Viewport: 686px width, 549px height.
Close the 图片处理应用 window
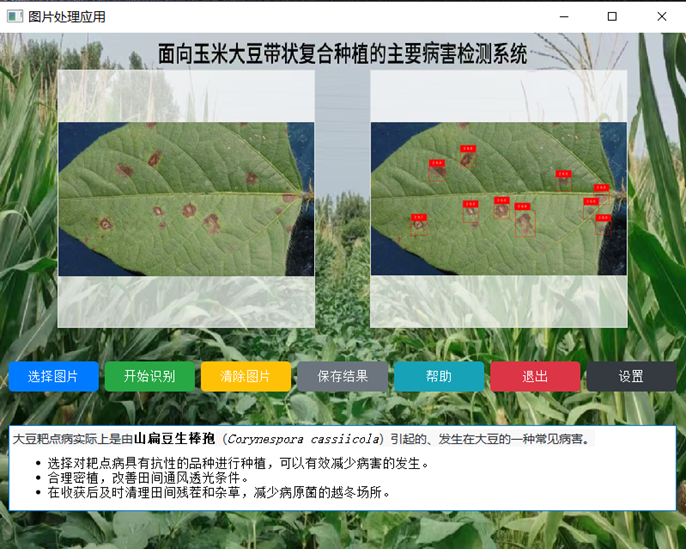click(x=662, y=17)
